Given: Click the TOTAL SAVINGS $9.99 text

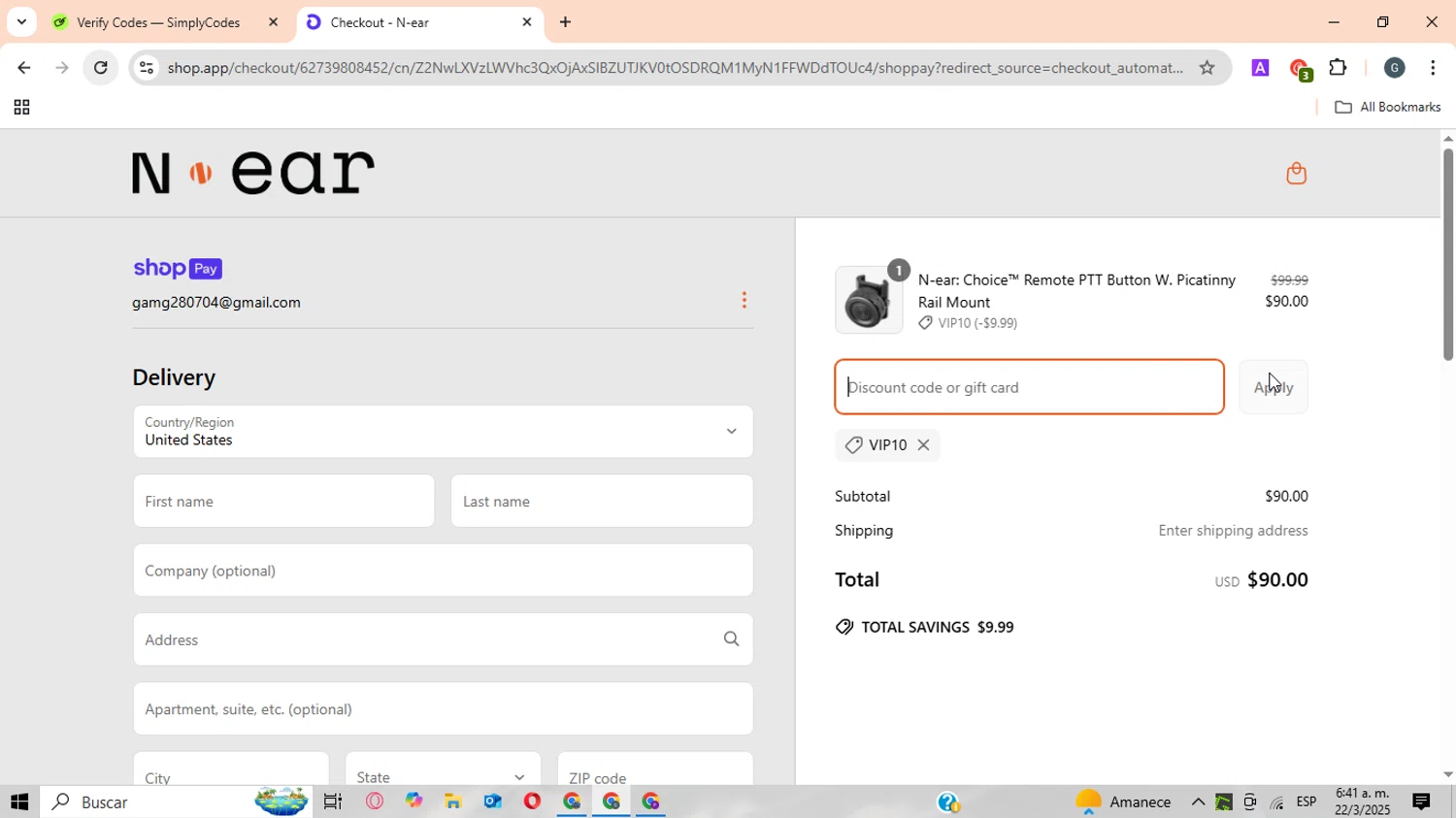Looking at the screenshot, I should coord(925,628).
